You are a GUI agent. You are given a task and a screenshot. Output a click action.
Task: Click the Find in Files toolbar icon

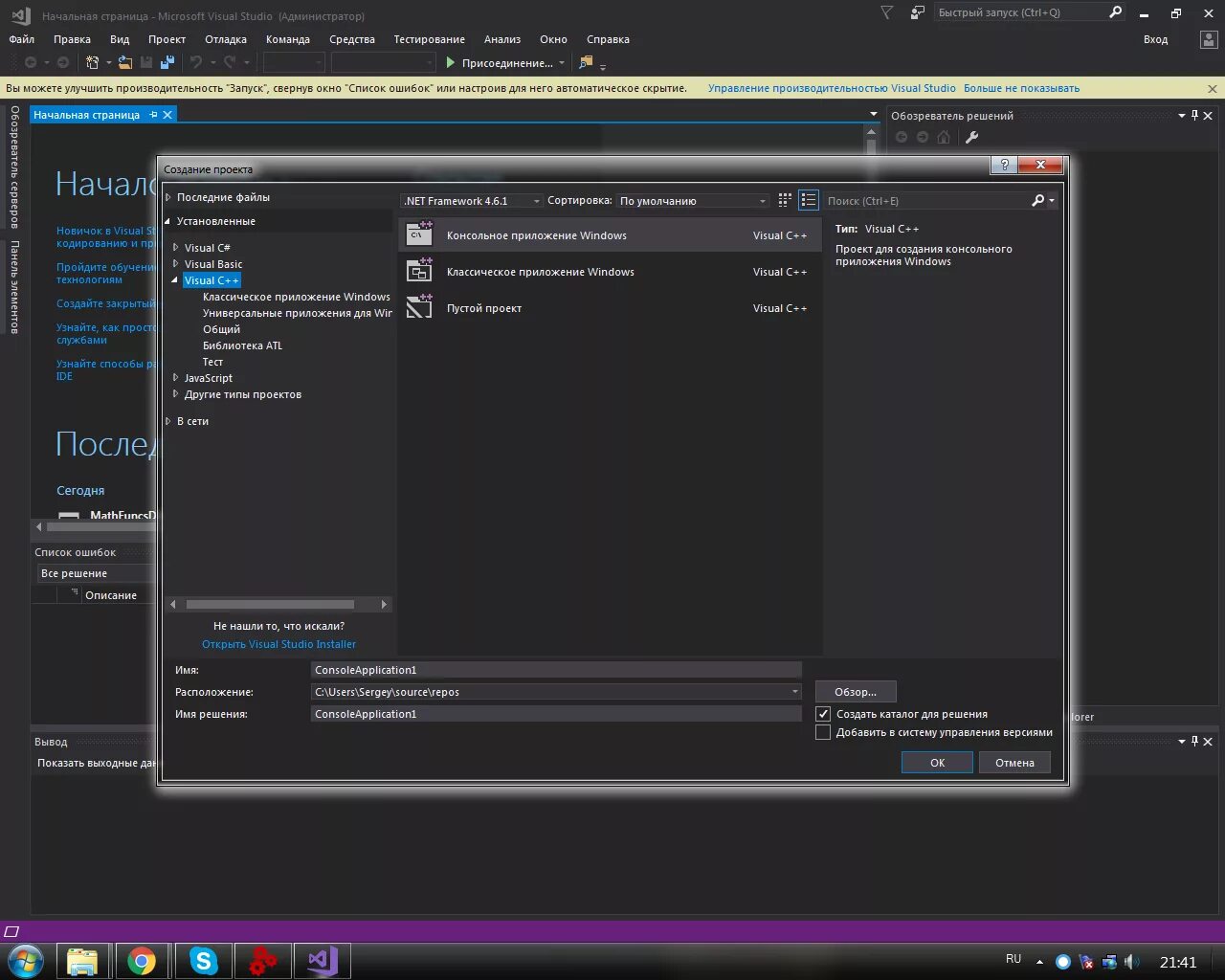(x=586, y=62)
